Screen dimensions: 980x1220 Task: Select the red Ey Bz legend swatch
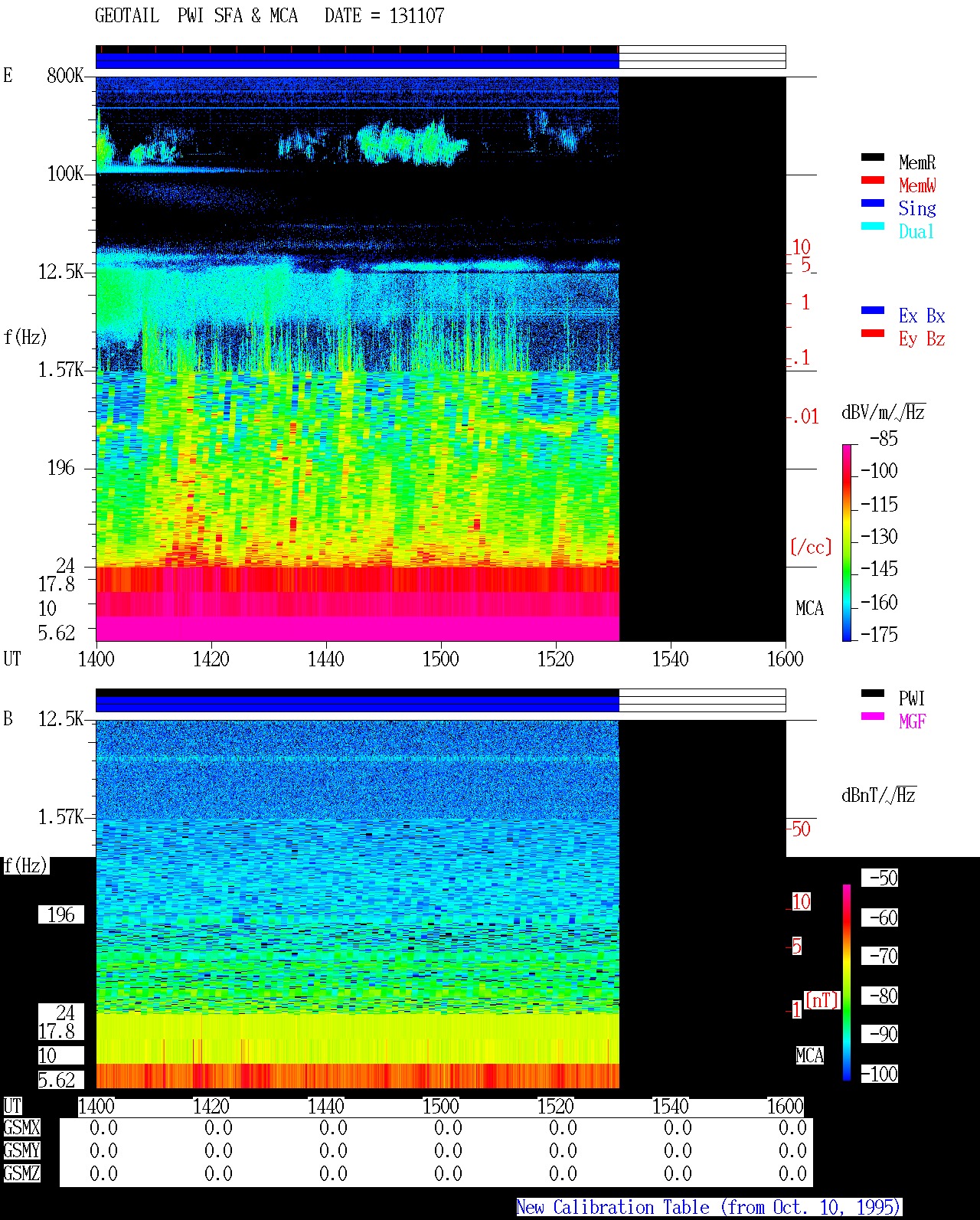coord(873,333)
